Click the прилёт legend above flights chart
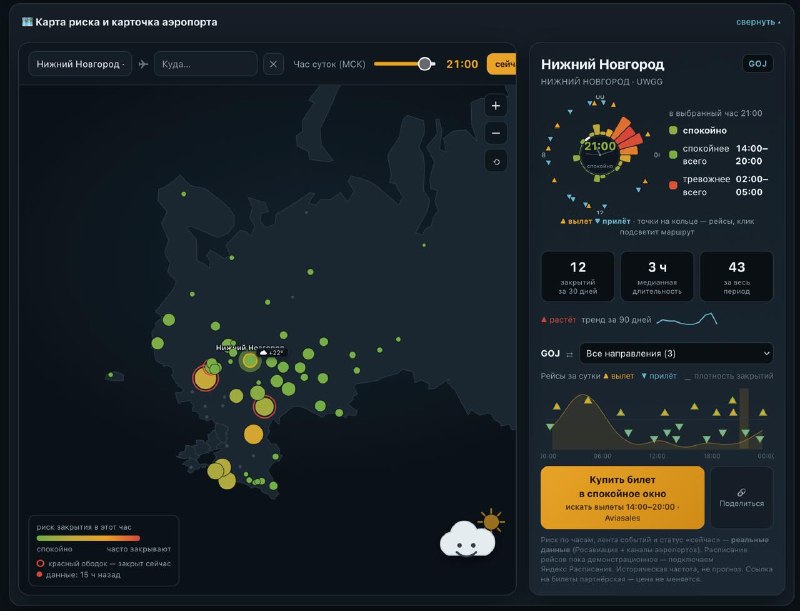The image size is (800, 611). (x=659, y=376)
